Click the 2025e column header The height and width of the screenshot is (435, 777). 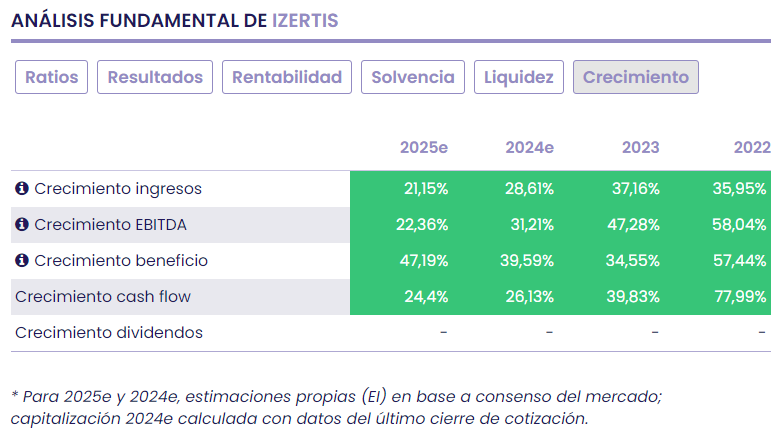click(424, 148)
